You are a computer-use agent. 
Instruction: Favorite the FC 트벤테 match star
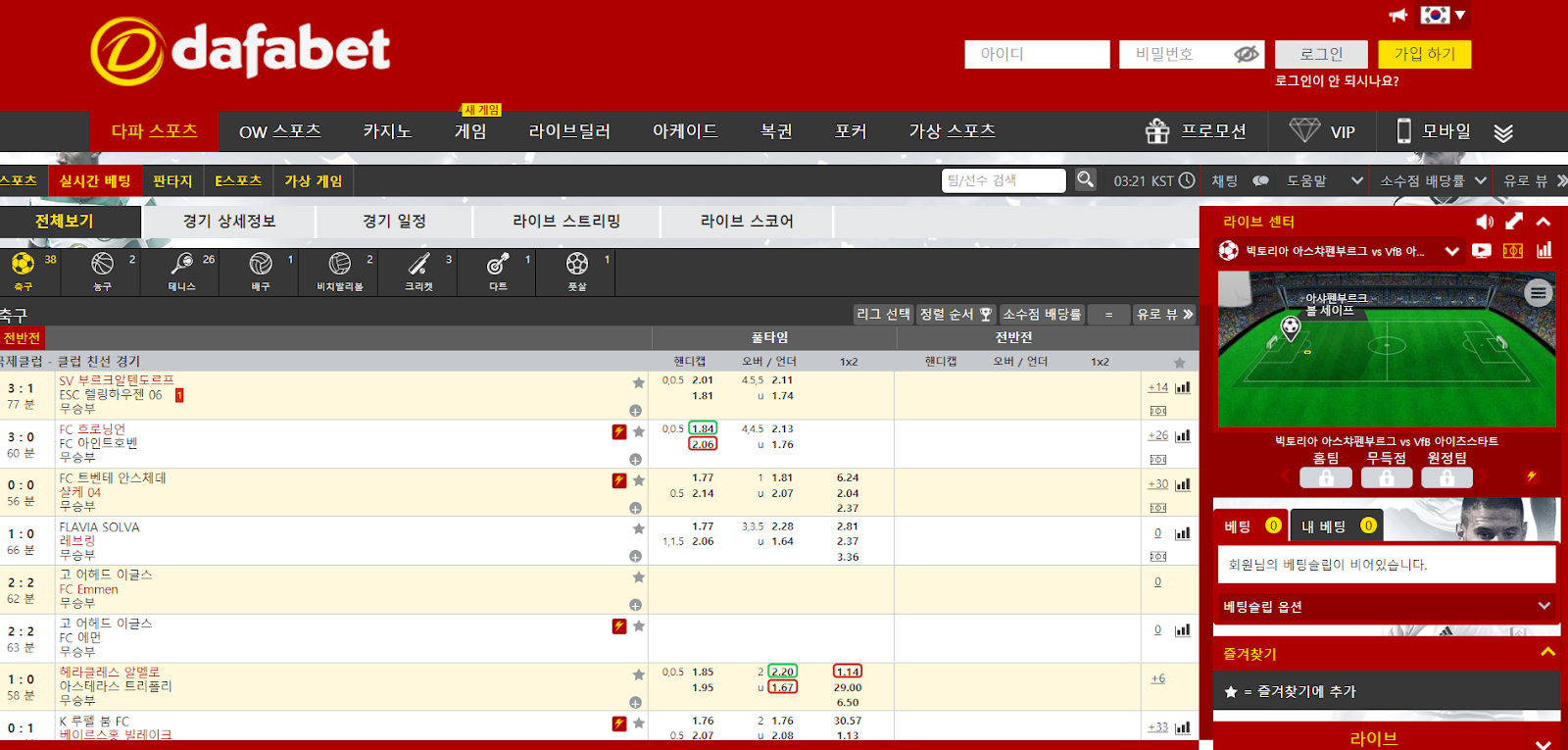tap(639, 480)
